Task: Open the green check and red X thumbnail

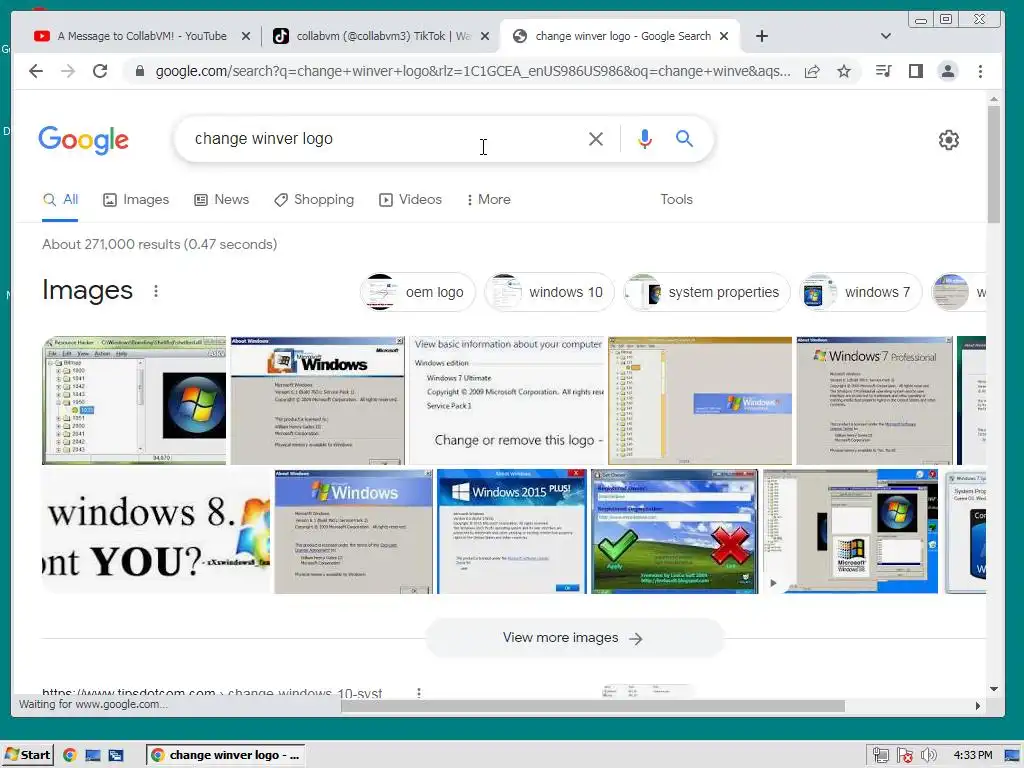Action: [675, 531]
